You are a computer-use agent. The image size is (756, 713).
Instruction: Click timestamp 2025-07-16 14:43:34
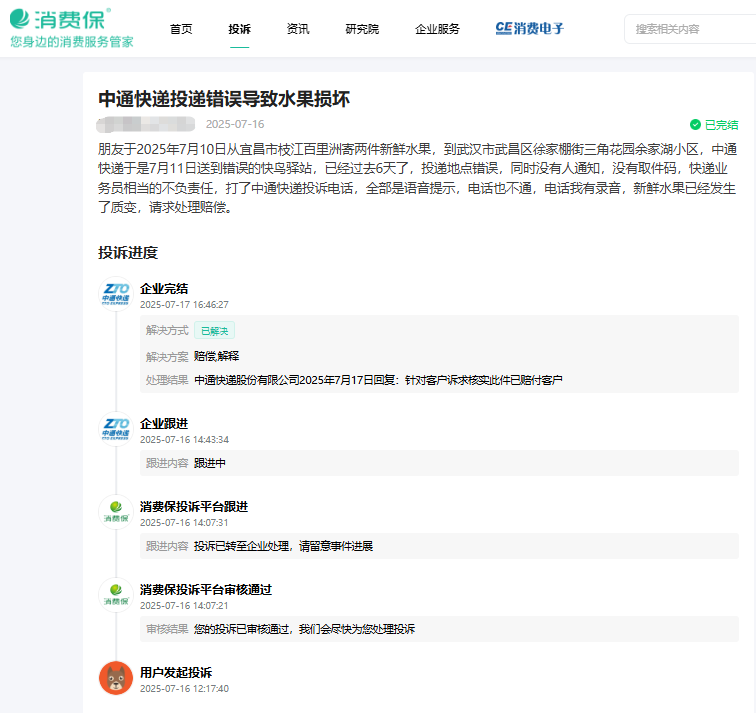tap(184, 440)
